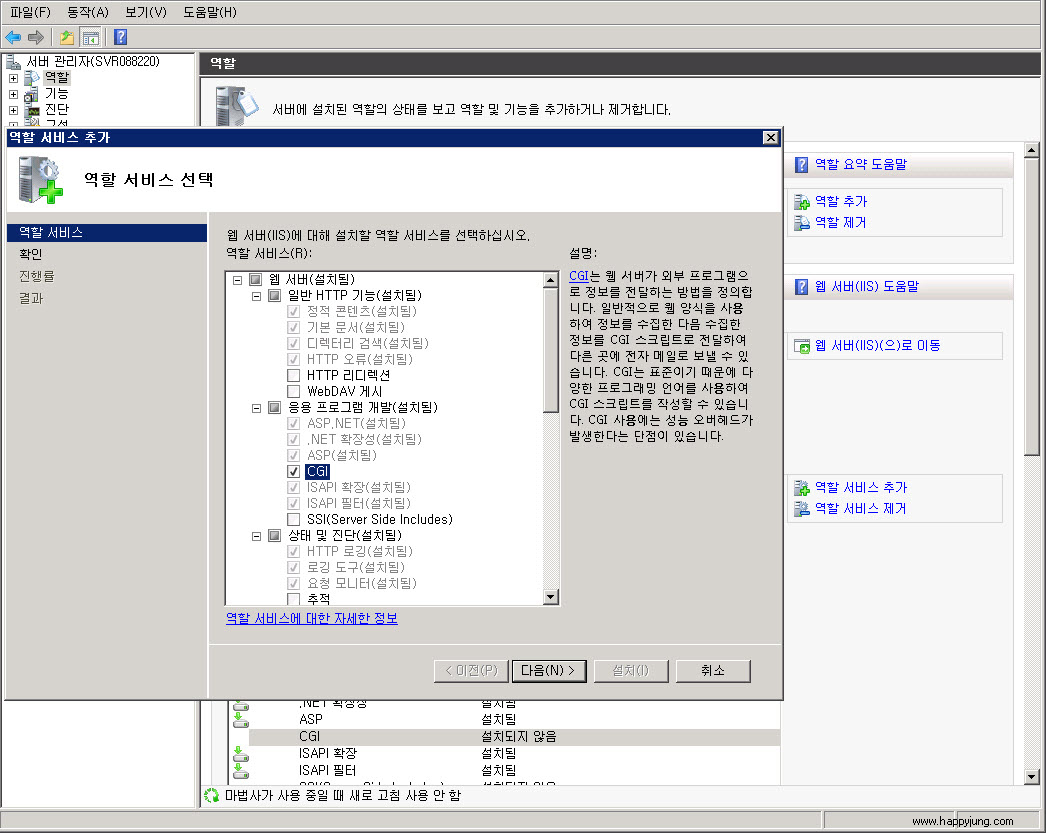Click the 역할 추가 icon

pyautogui.click(x=801, y=201)
